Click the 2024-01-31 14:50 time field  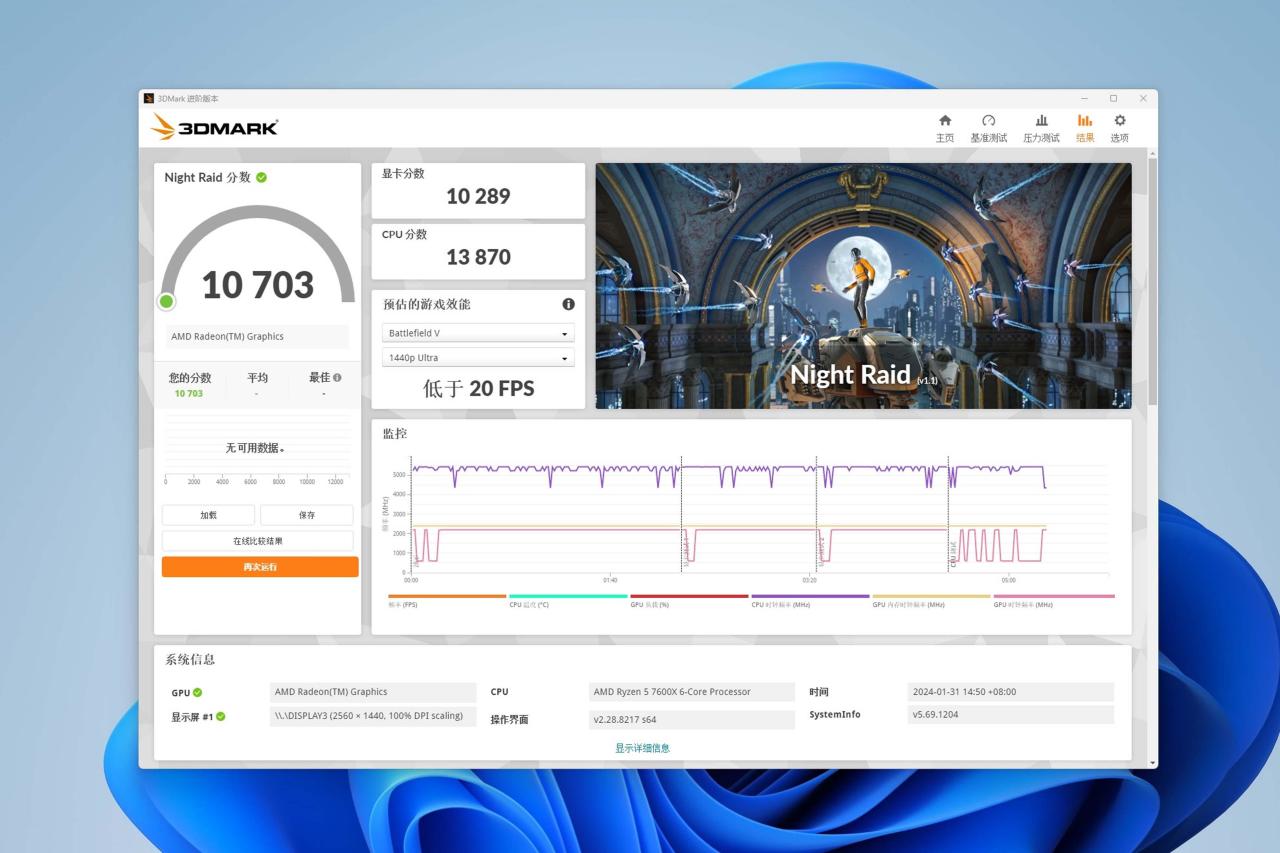pyautogui.click(x=1011, y=692)
